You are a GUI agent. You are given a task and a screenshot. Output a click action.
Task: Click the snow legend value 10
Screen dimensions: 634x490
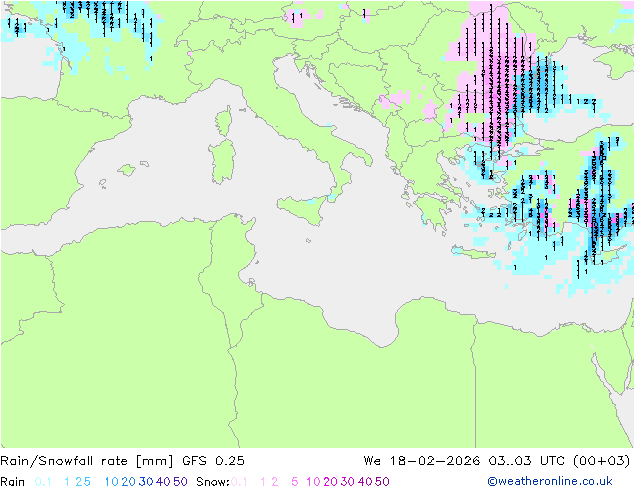point(313,482)
